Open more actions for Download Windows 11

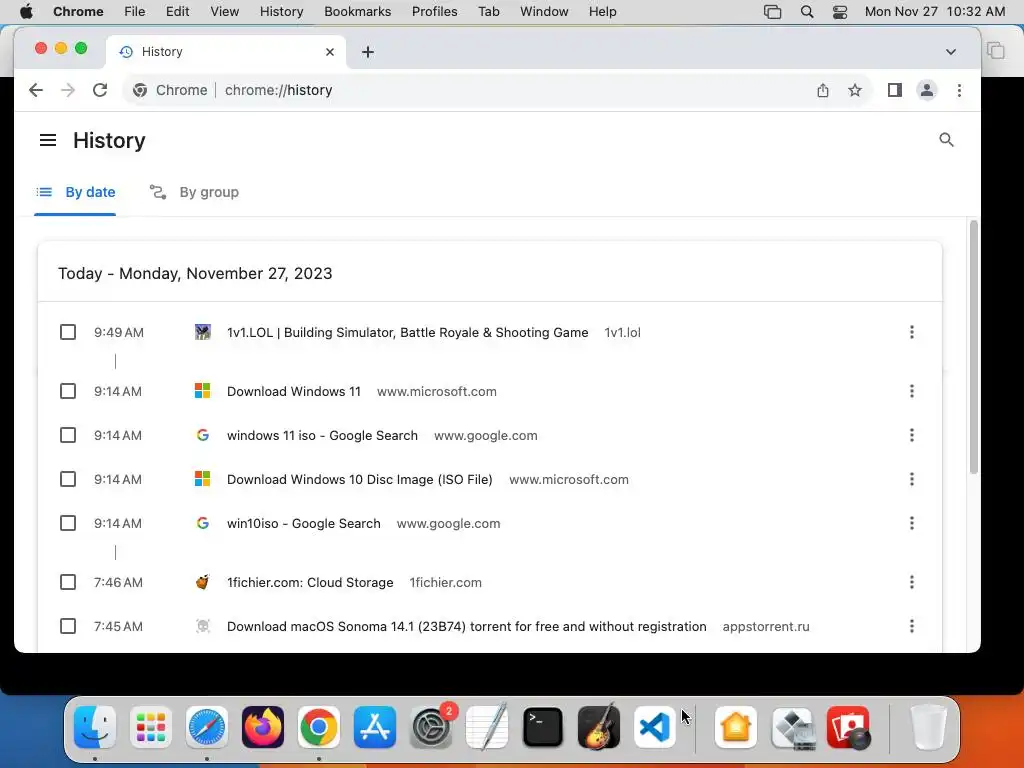(912, 391)
